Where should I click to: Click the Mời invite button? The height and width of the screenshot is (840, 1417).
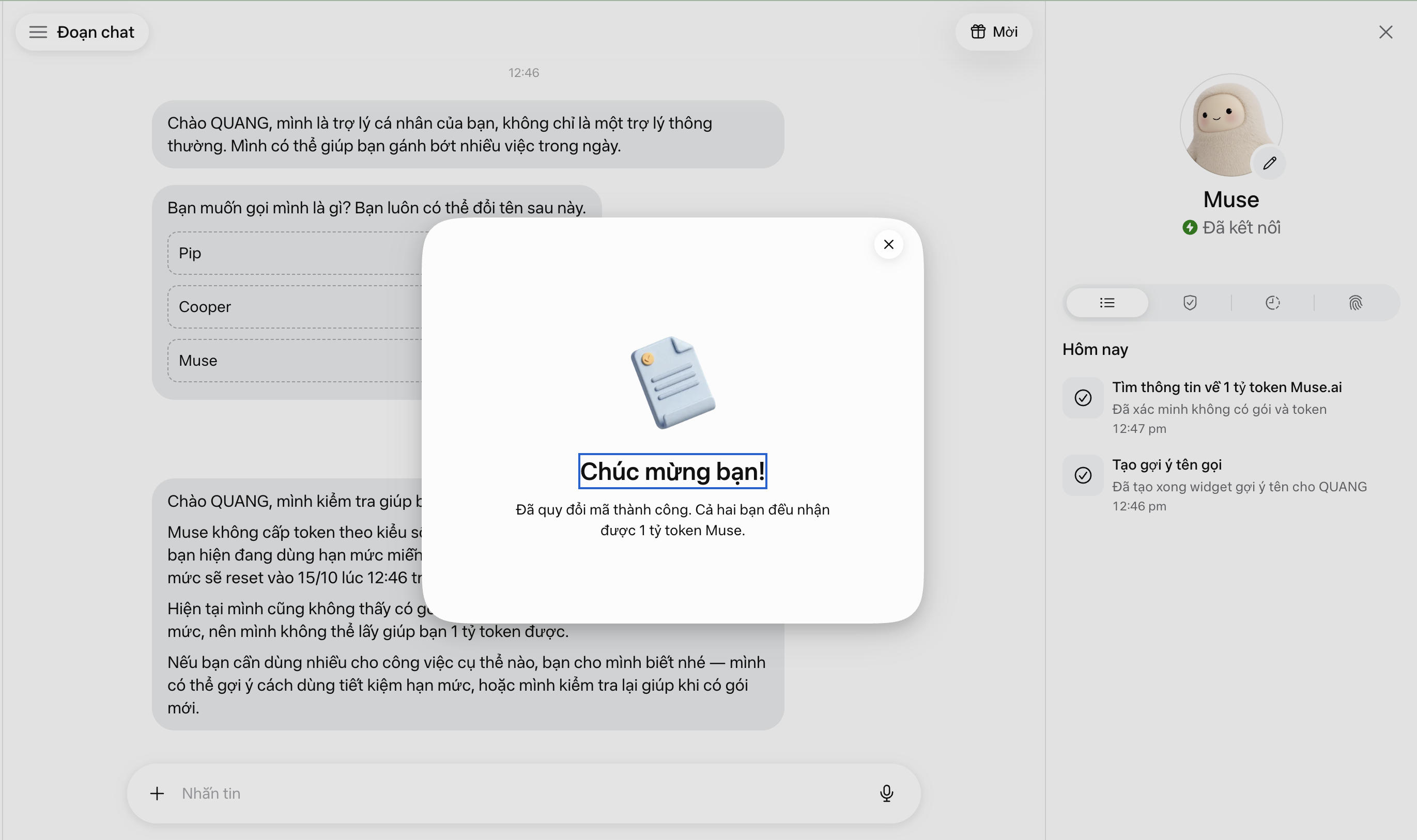994,32
